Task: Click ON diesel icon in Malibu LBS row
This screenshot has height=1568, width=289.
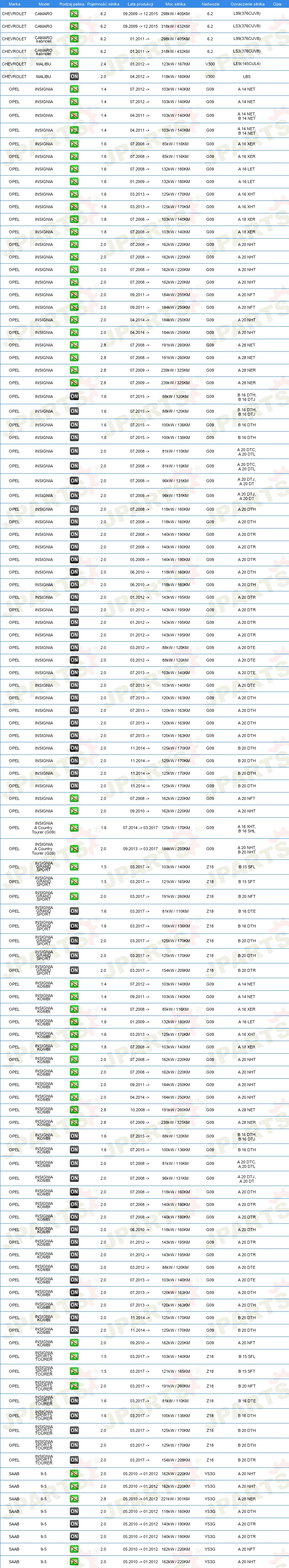Action: pyautogui.click(x=74, y=77)
